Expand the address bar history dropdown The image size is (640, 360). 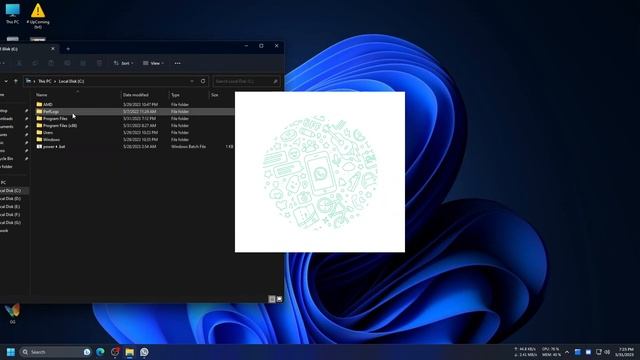(x=192, y=81)
